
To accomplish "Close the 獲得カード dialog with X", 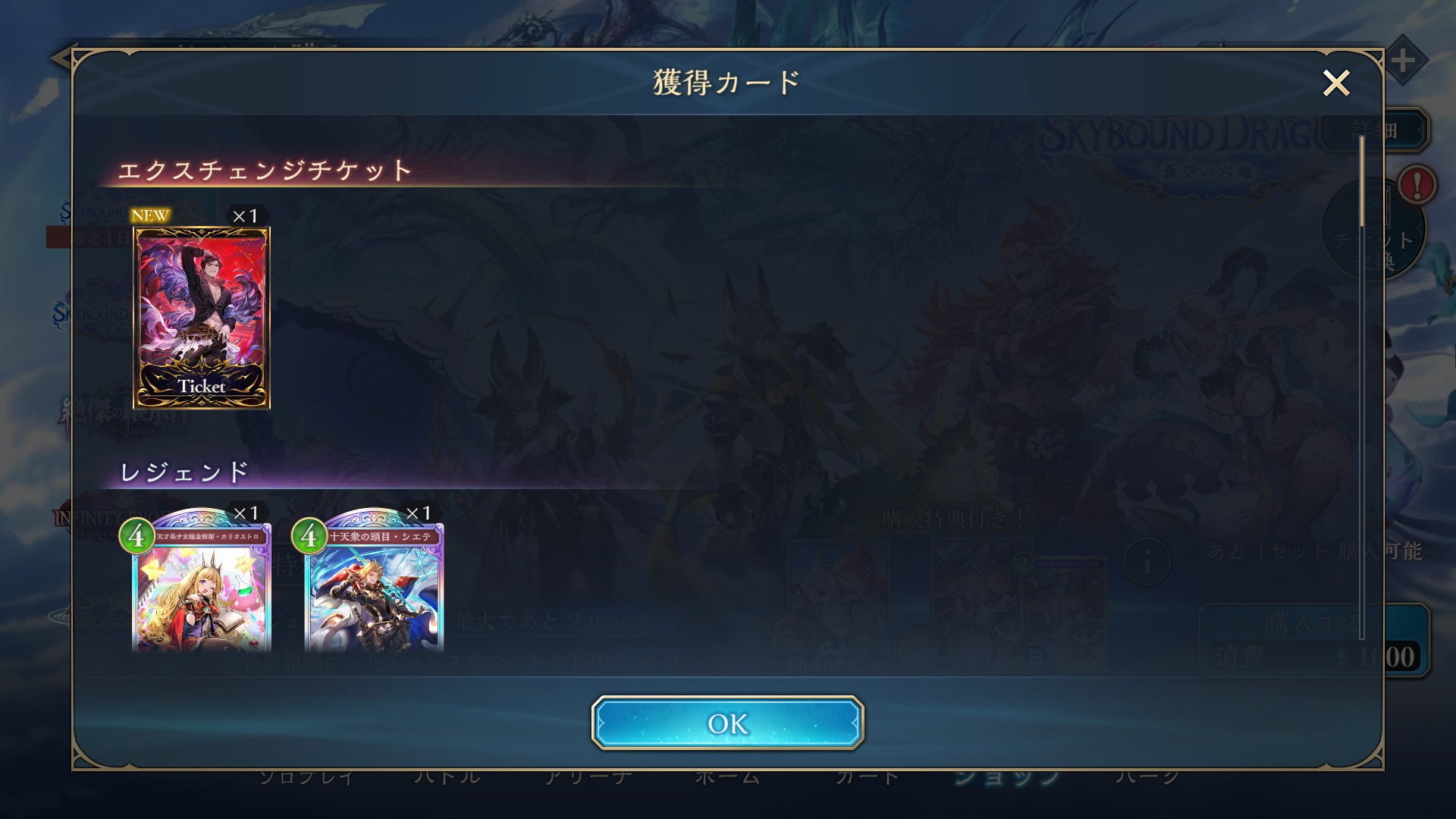I will pos(1335,83).
